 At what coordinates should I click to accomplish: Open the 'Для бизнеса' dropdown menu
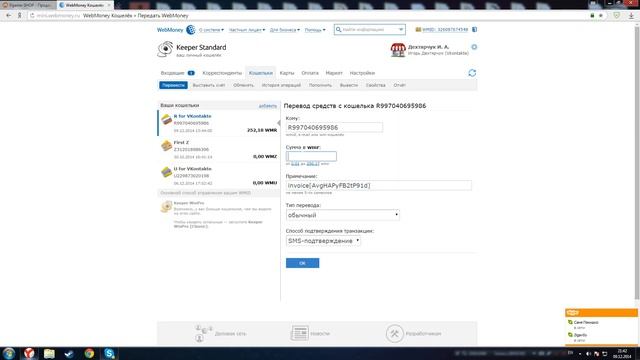coord(285,30)
